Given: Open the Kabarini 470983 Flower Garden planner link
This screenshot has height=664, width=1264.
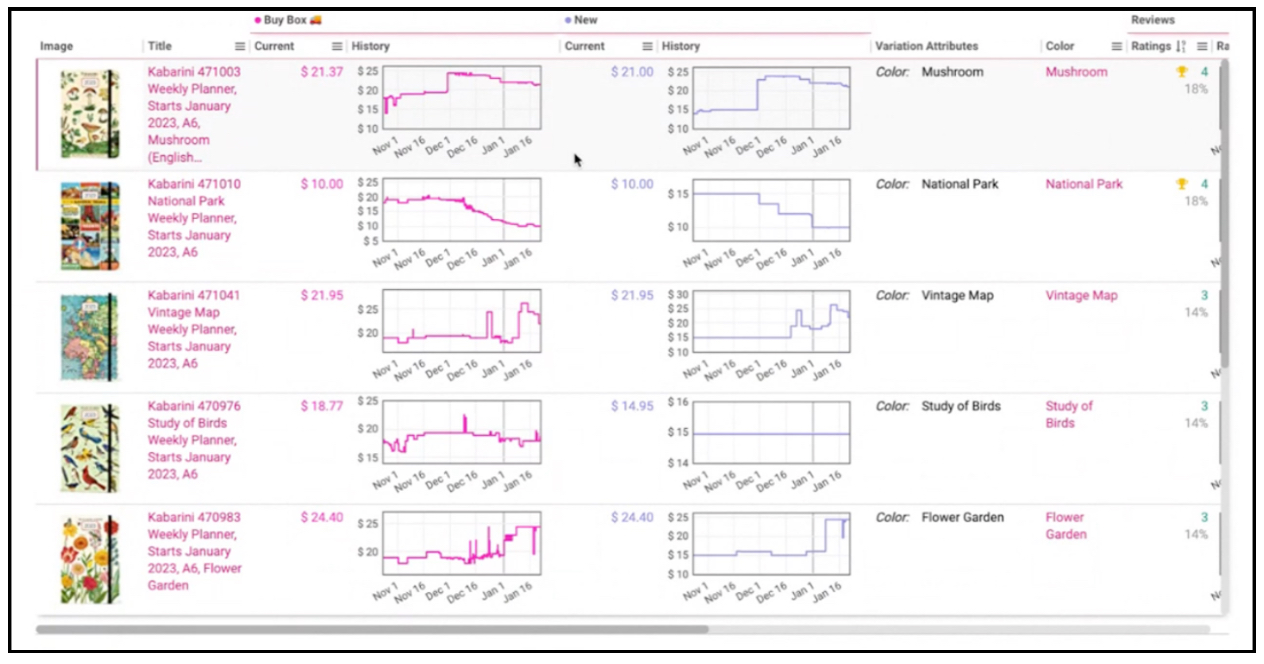Looking at the screenshot, I should [x=195, y=551].
